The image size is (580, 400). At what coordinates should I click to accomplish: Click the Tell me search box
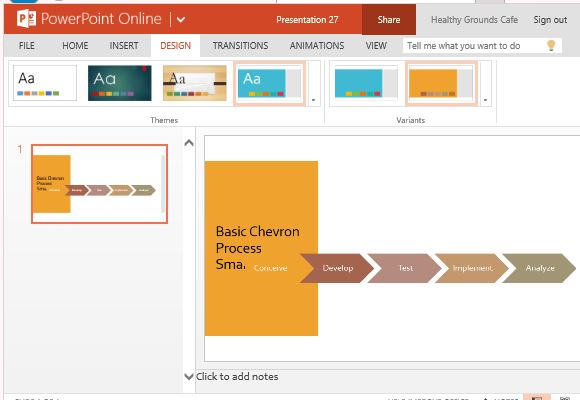[475, 46]
